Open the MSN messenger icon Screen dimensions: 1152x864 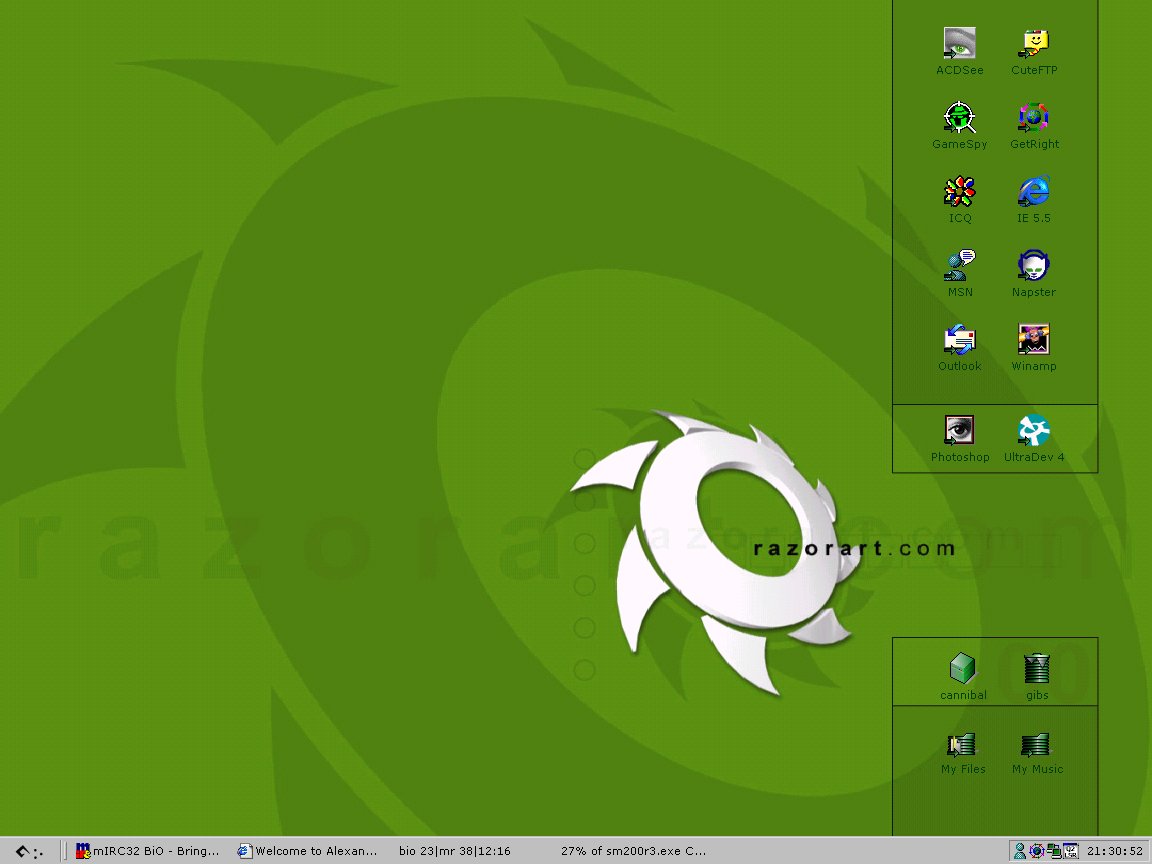pos(959,266)
